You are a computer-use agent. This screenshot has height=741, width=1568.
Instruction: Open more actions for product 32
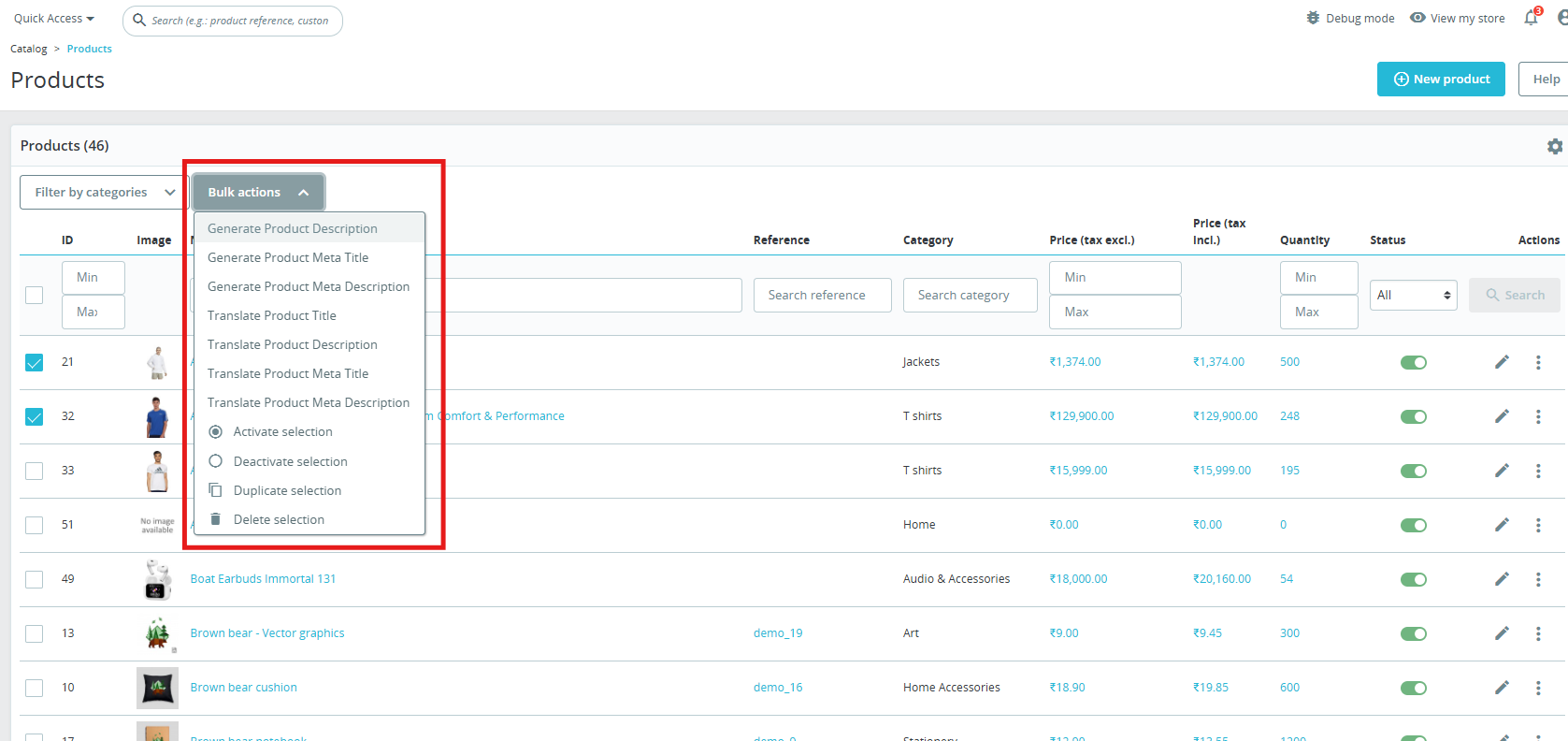(x=1538, y=416)
